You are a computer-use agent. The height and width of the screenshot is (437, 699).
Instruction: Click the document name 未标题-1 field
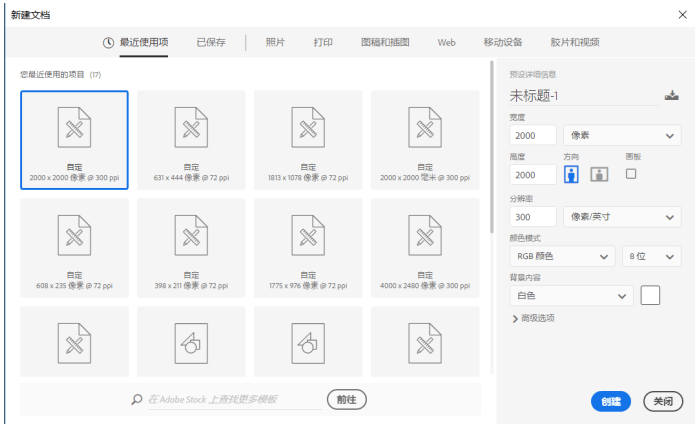click(x=584, y=95)
